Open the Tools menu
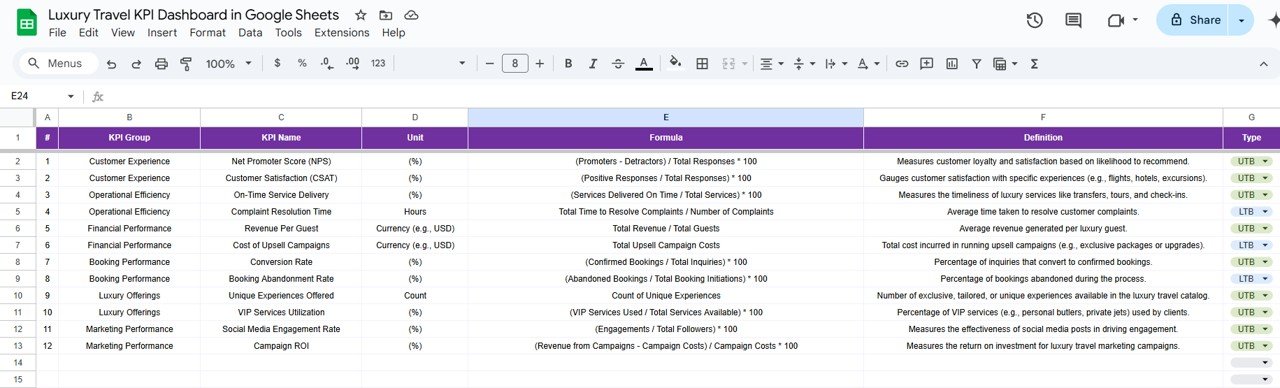This screenshot has height=388, width=1280. pos(288,33)
